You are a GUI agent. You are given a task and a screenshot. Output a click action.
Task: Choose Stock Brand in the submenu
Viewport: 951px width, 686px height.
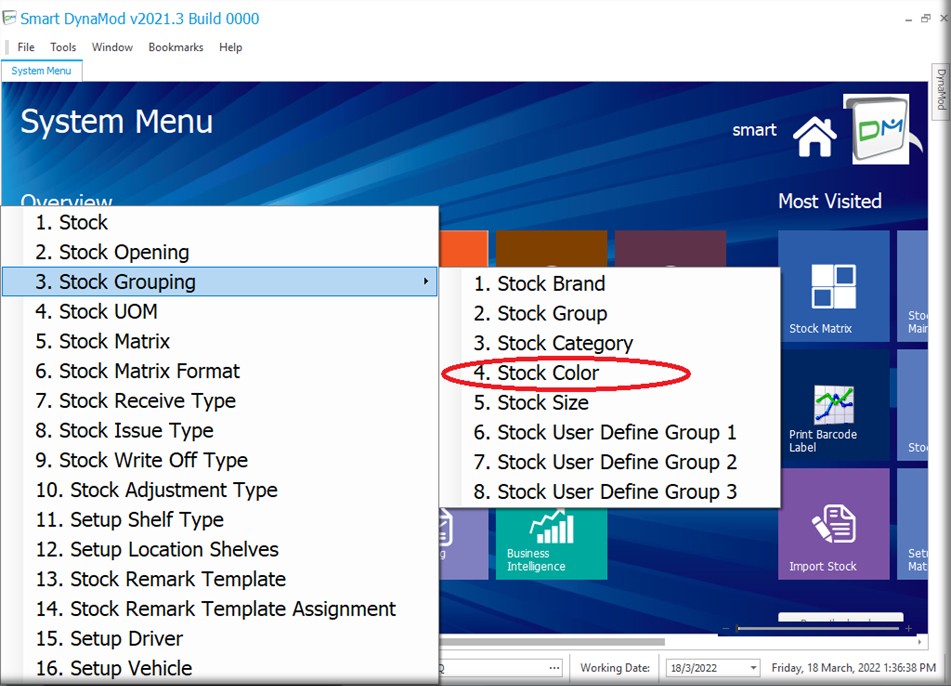(551, 284)
